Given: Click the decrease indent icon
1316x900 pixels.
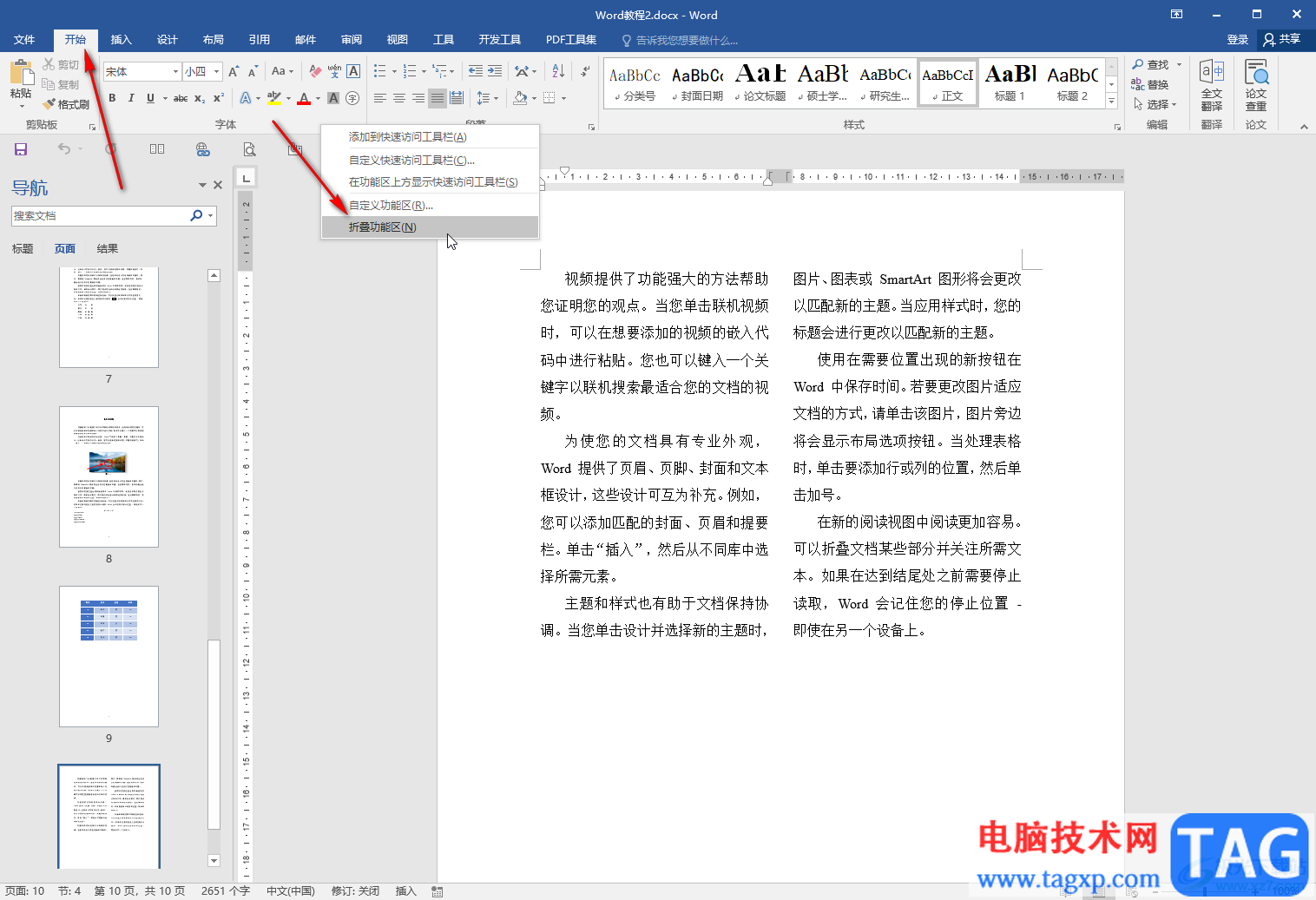Looking at the screenshot, I should (x=475, y=71).
